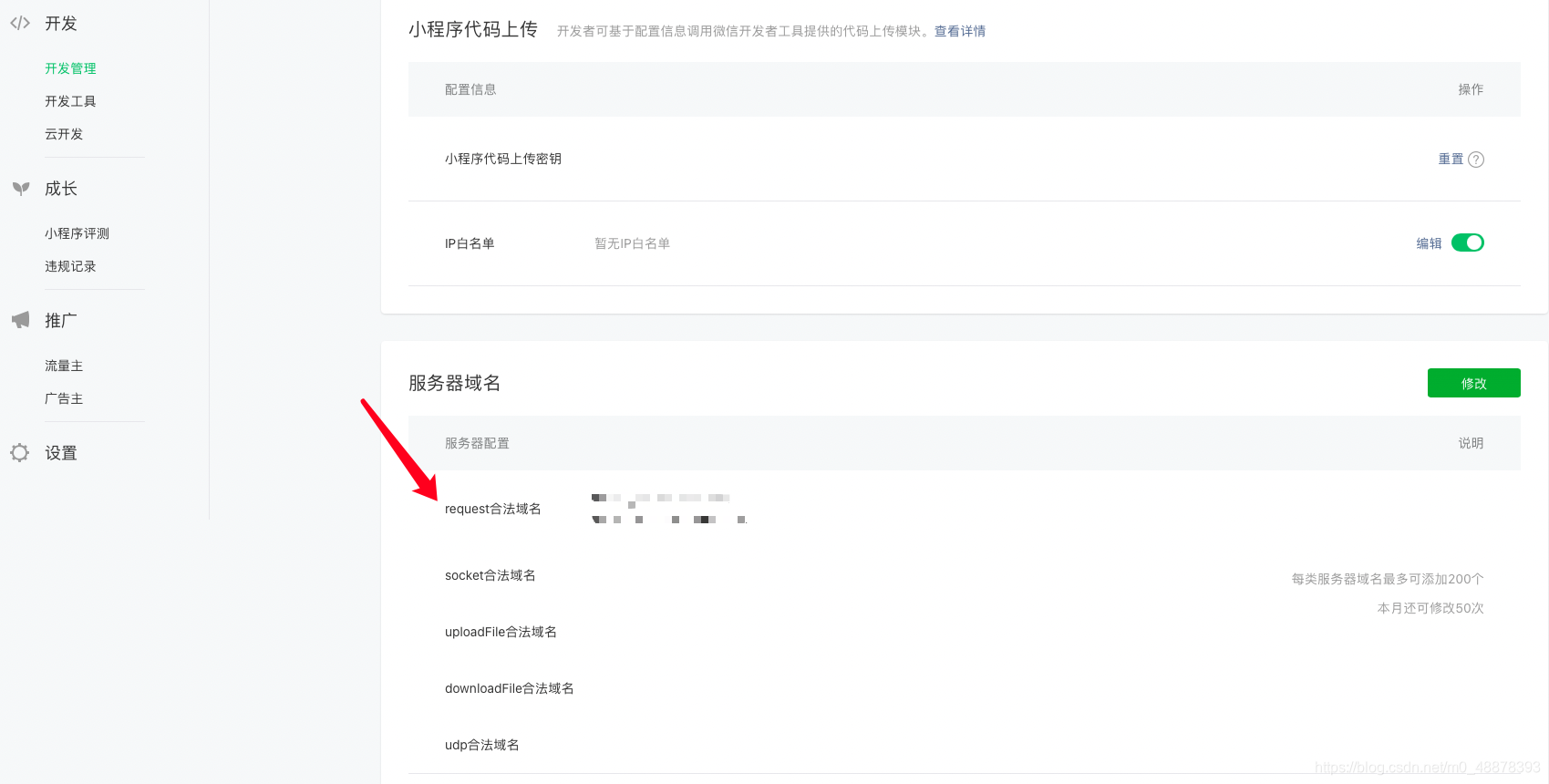Screen dimensions: 1549x784
Task: Click the 小程序代码上传 section title
Action: (473, 29)
